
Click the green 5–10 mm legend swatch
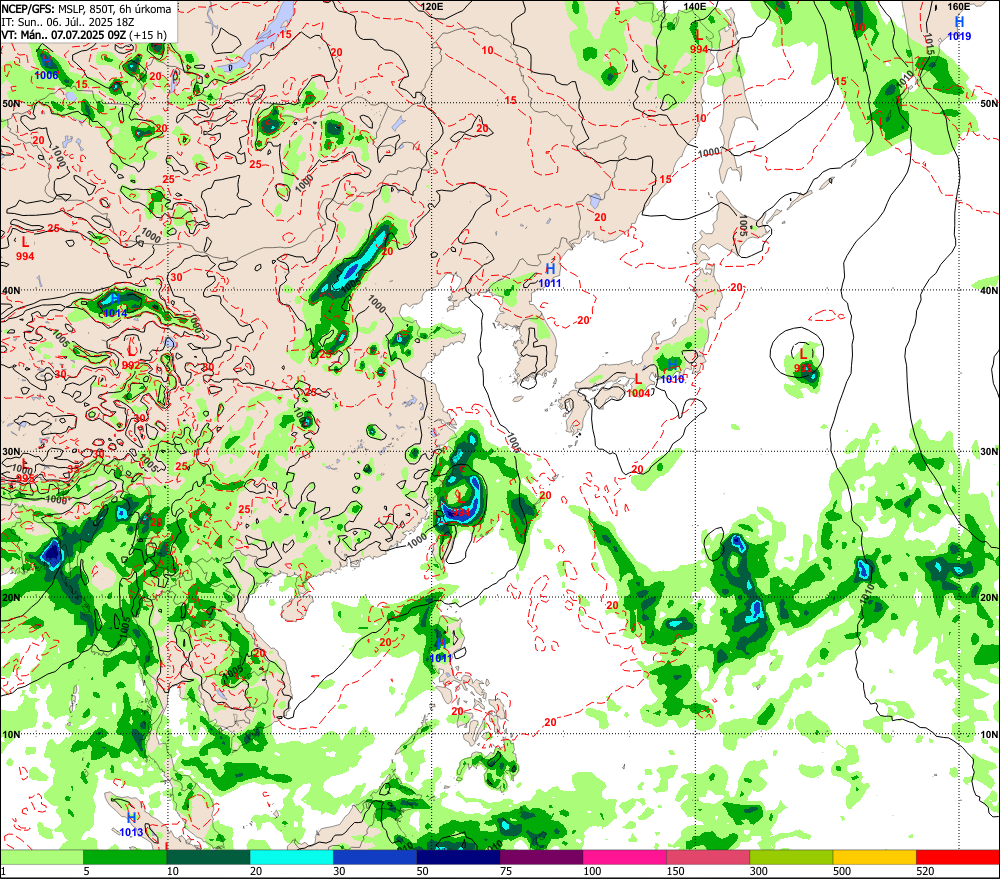click(125, 857)
